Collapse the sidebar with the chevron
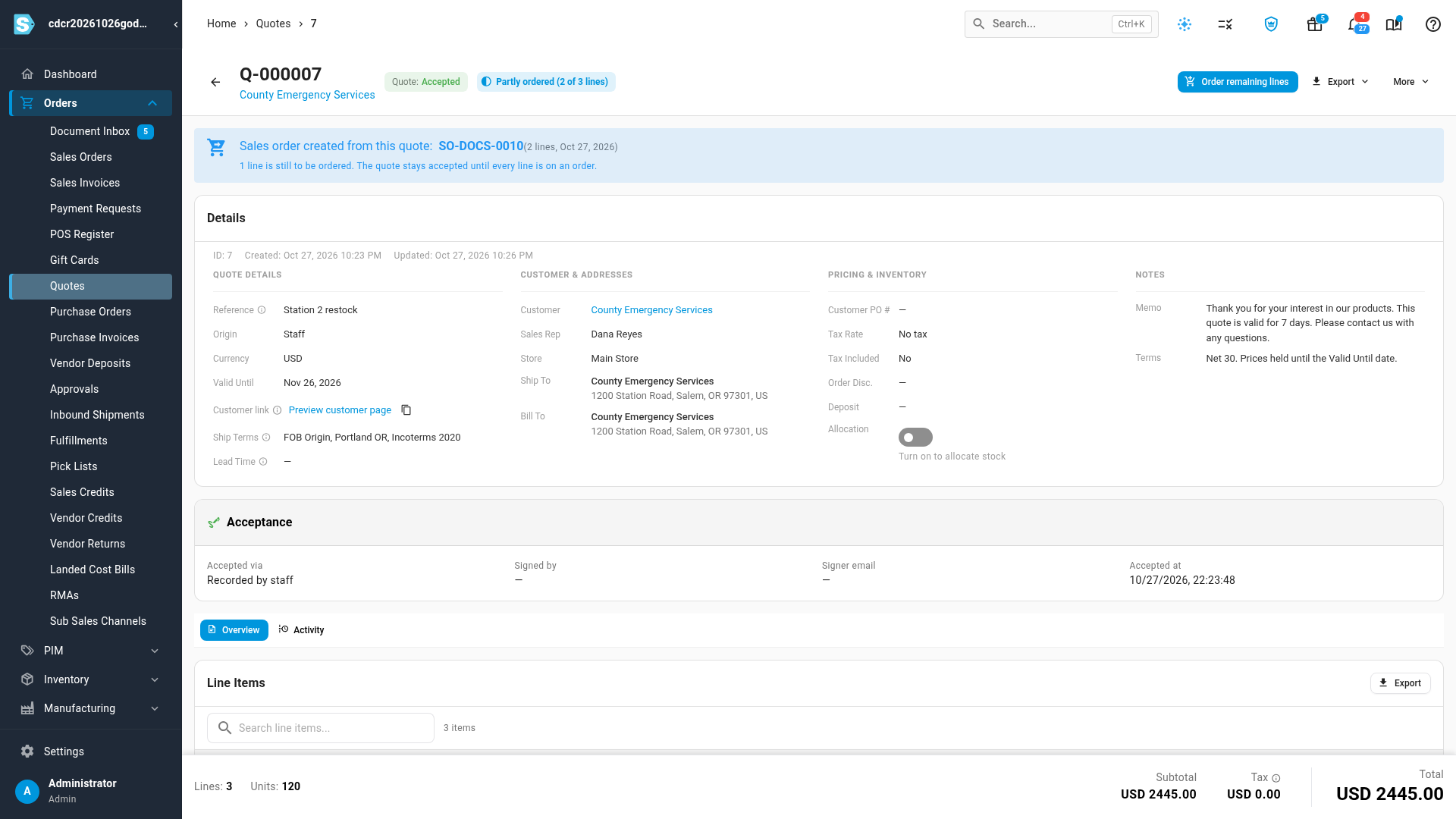The image size is (1456, 819). (x=176, y=24)
